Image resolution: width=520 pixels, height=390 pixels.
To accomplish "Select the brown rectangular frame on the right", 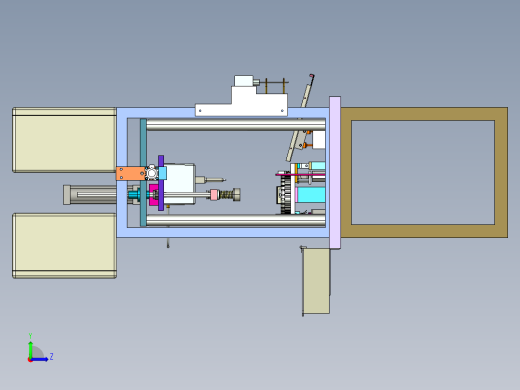I will (424, 114).
